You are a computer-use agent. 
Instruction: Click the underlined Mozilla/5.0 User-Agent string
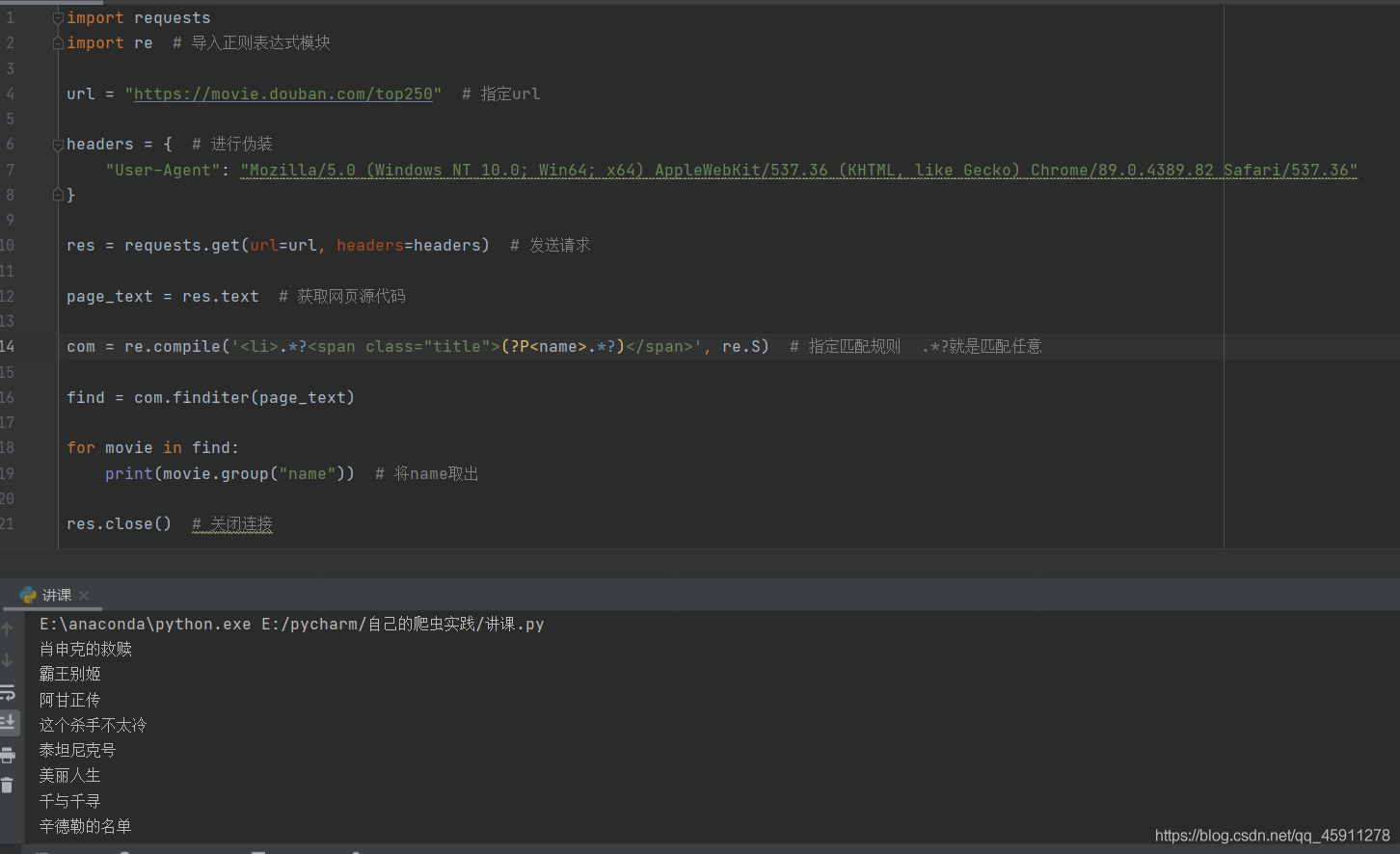point(798,170)
